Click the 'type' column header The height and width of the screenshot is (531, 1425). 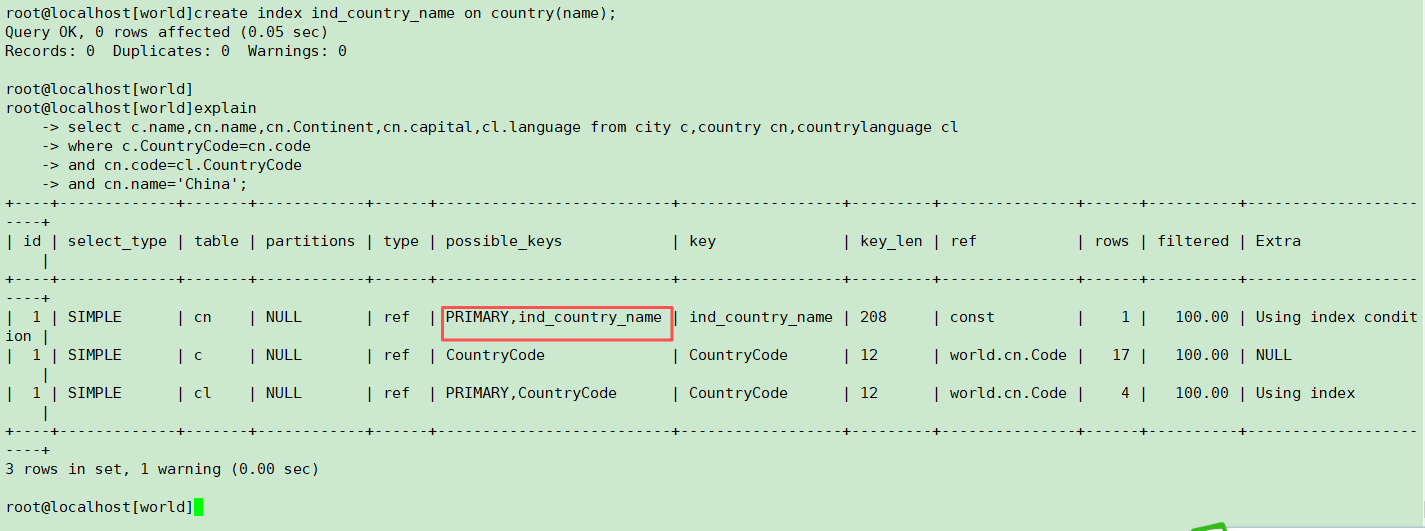pyautogui.click(x=400, y=241)
